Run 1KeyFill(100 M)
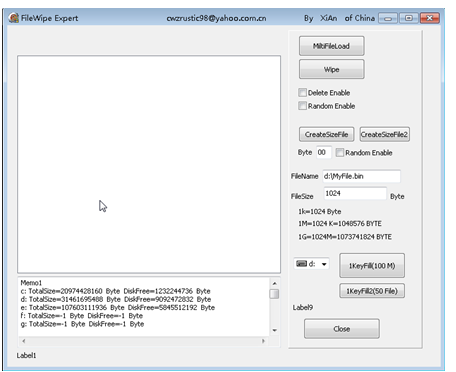This screenshot has height=372, width=456. coord(372,266)
